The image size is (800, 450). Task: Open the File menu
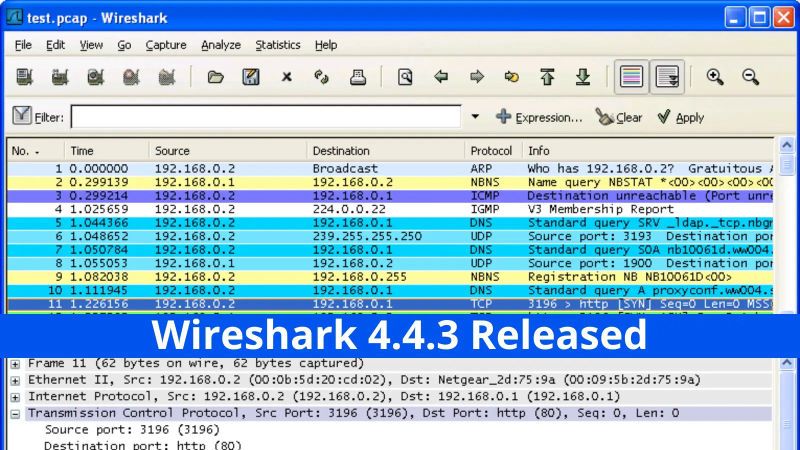pyautogui.click(x=23, y=45)
